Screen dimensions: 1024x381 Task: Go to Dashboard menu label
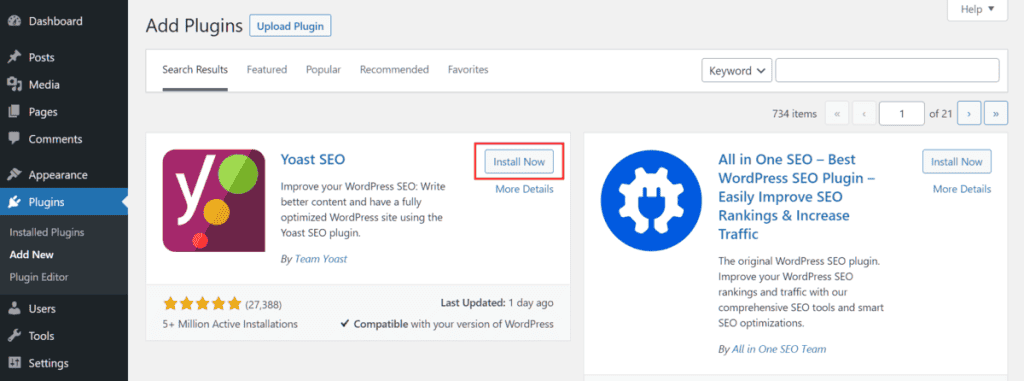[56, 21]
